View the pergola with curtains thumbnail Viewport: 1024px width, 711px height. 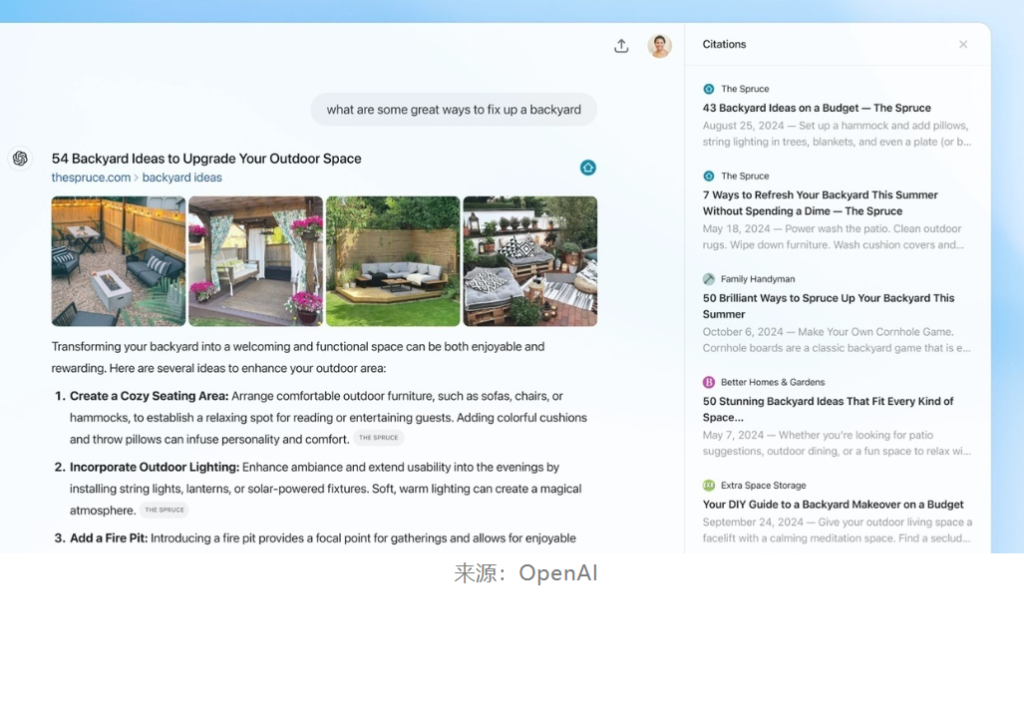[x=255, y=261]
